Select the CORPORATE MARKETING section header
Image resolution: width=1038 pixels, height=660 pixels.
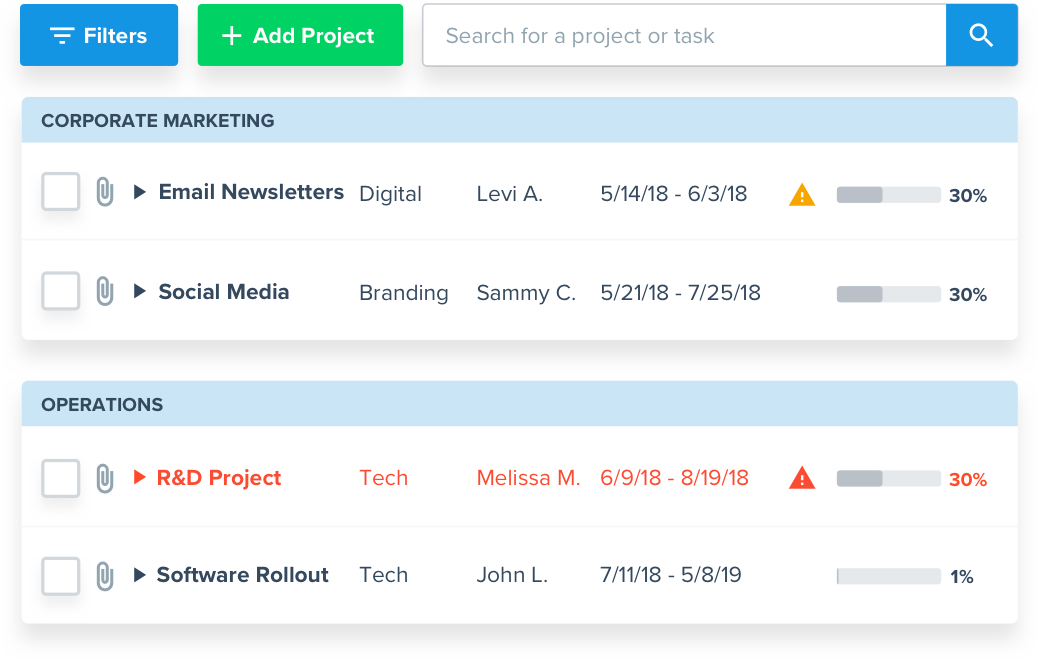[157, 120]
